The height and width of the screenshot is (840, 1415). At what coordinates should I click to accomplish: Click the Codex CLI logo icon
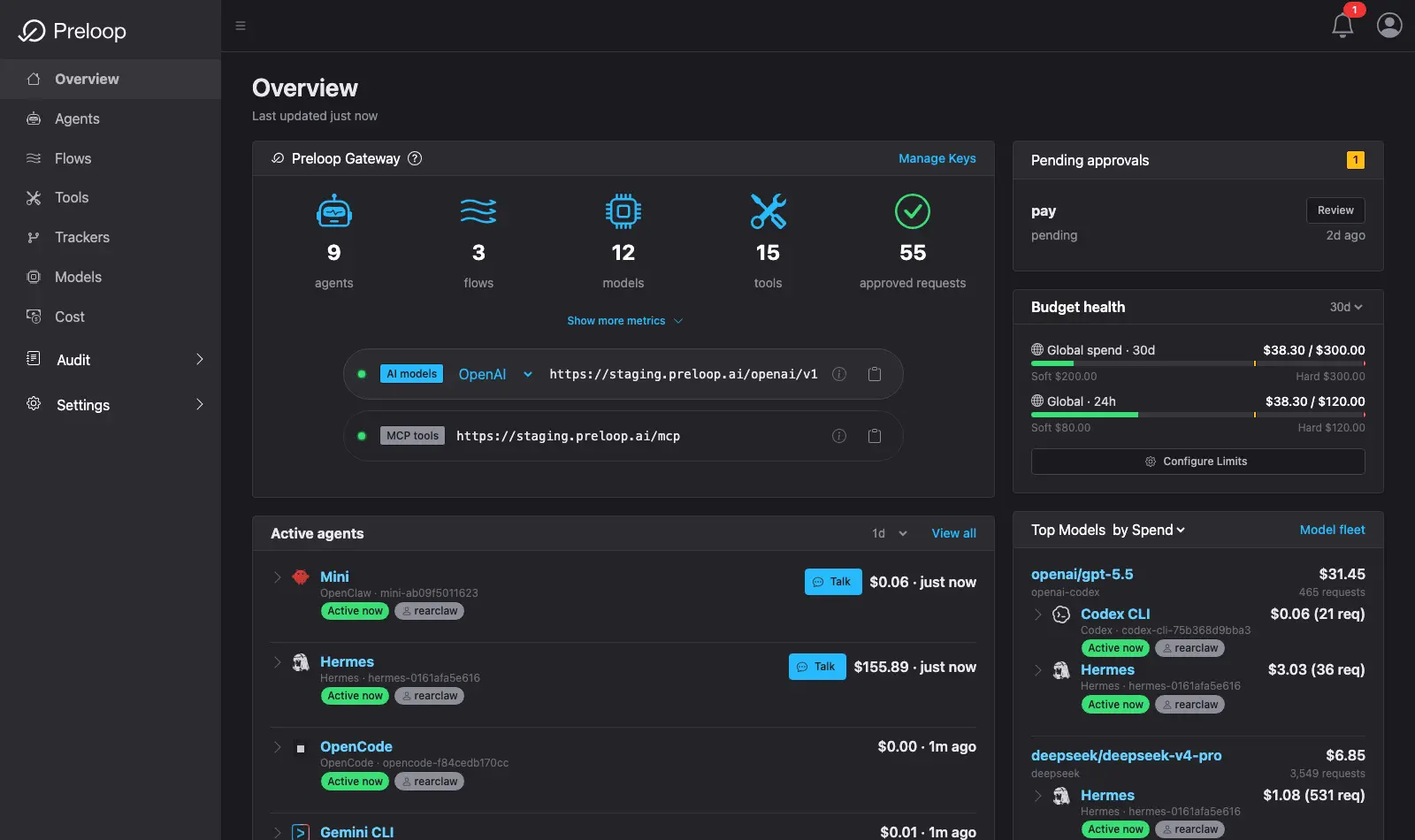pyautogui.click(x=1061, y=615)
